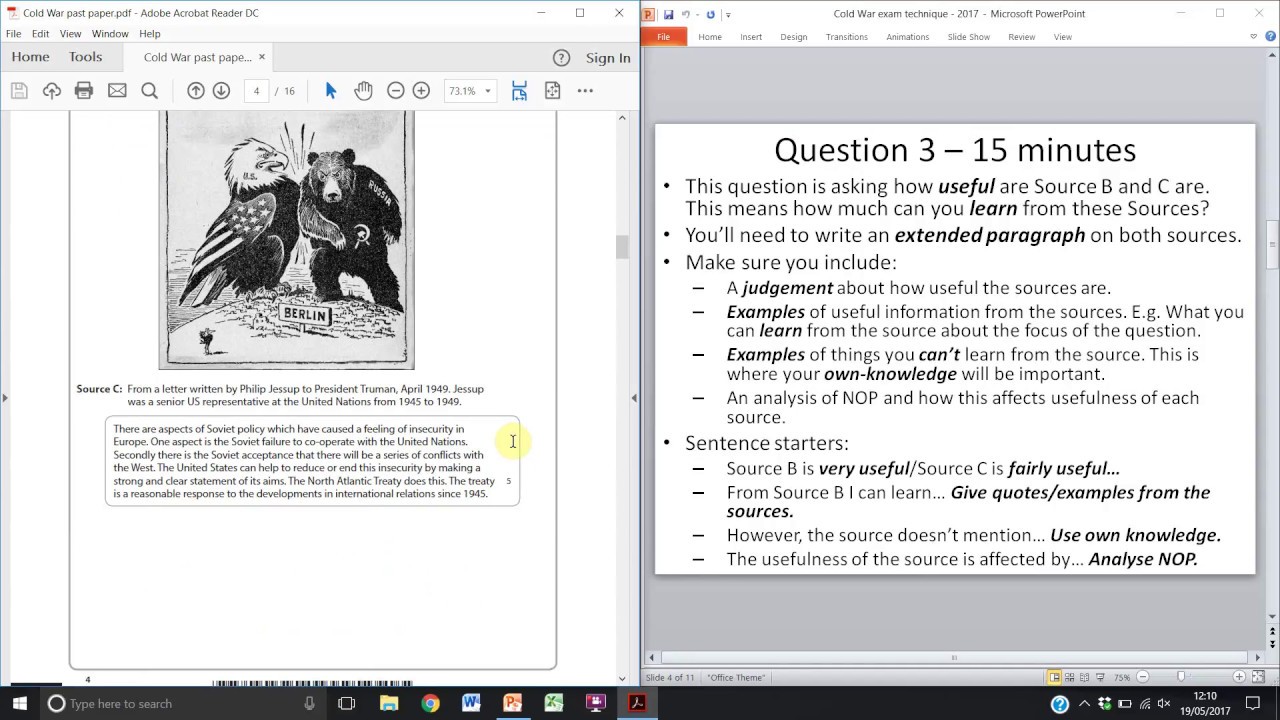Go to next page with down arrow

point(221,91)
